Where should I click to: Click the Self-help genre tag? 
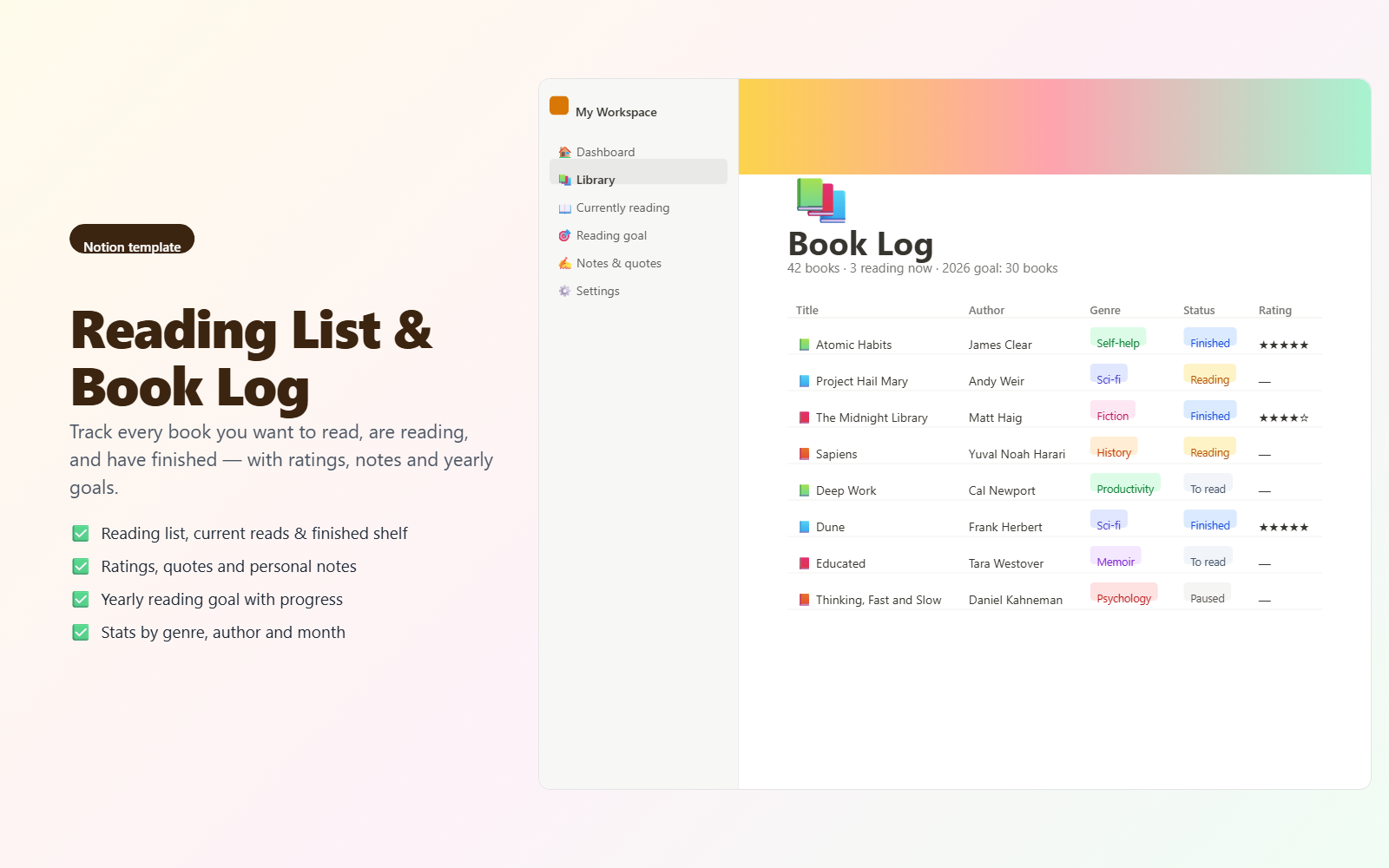[1118, 339]
